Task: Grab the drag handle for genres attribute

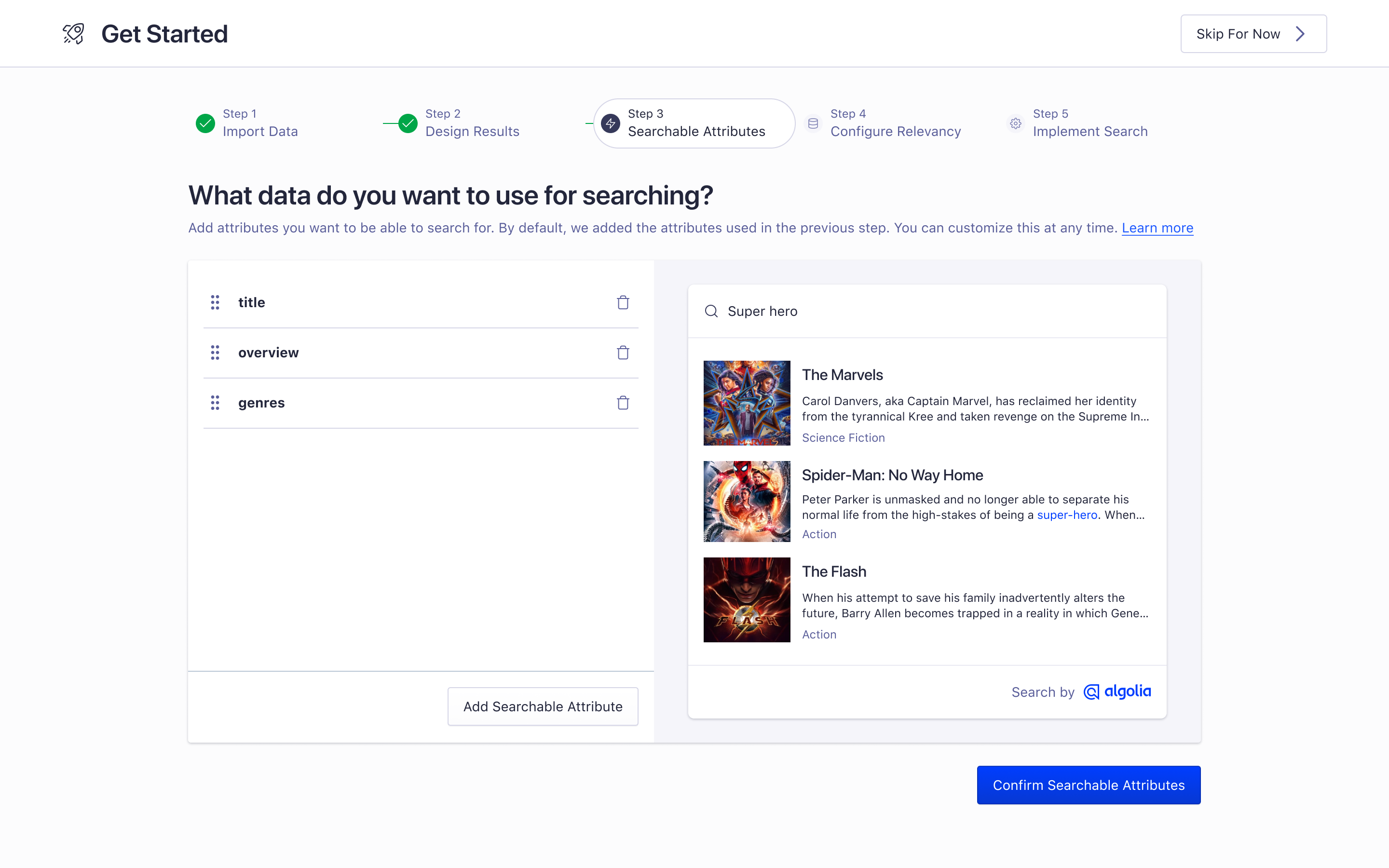Action: pos(215,403)
